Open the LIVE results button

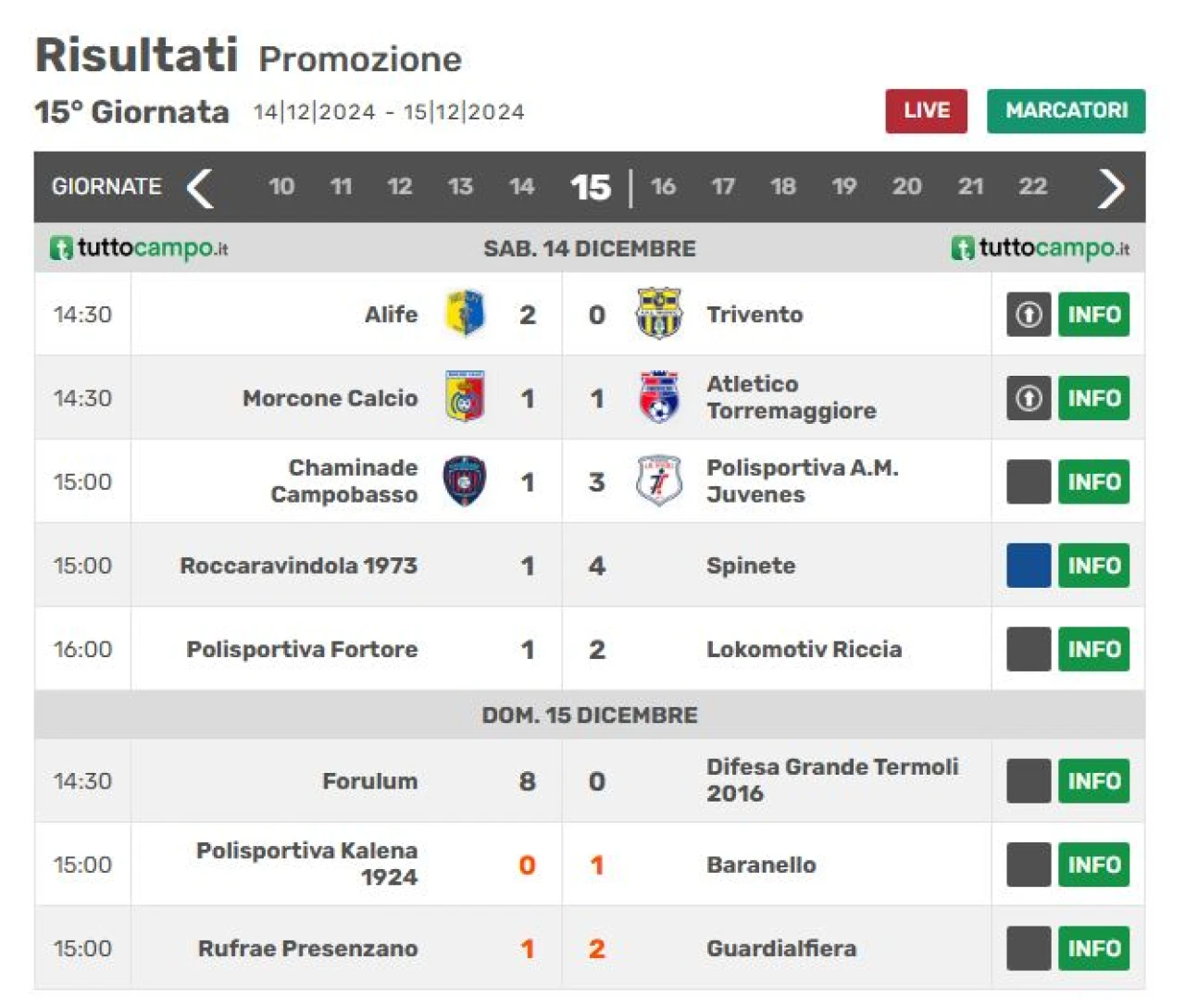coord(926,111)
